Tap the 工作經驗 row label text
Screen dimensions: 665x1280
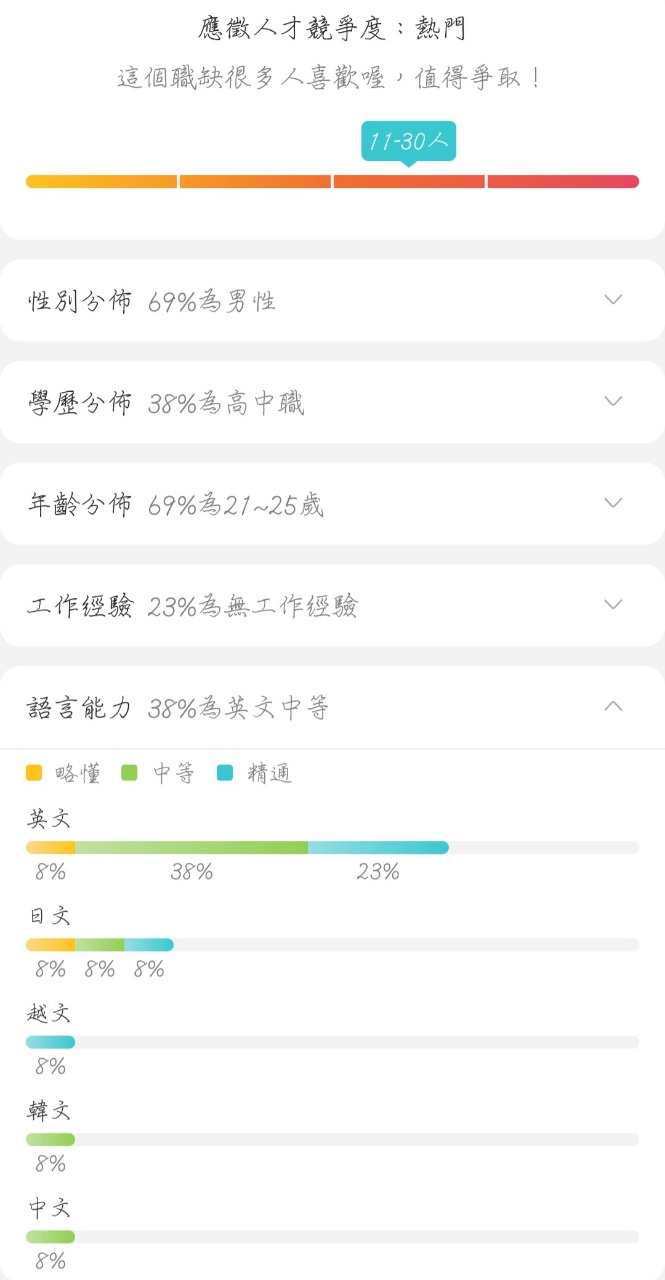tap(80, 606)
